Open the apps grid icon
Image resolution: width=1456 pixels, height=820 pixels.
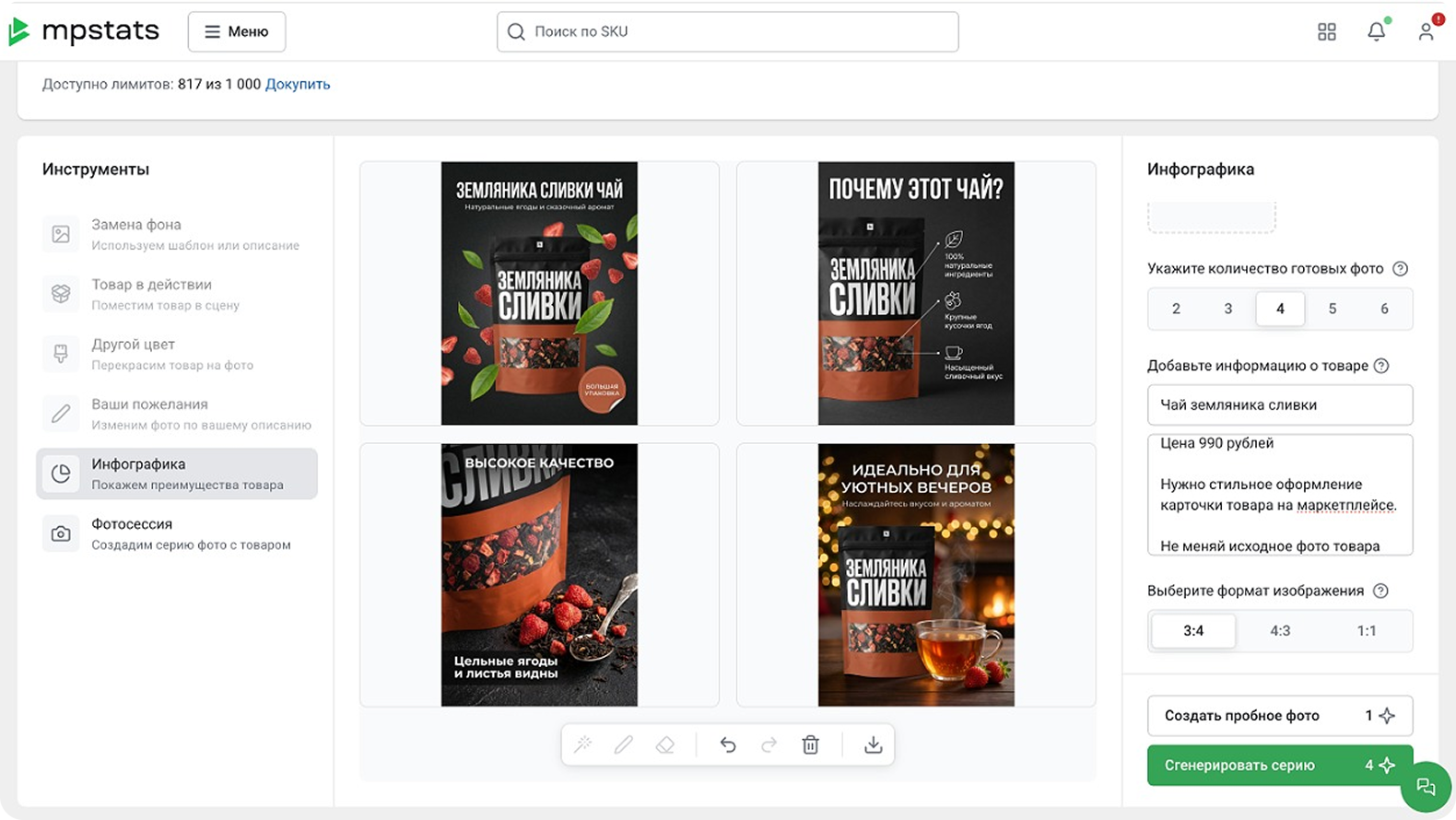pyautogui.click(x=1326, y=32)
